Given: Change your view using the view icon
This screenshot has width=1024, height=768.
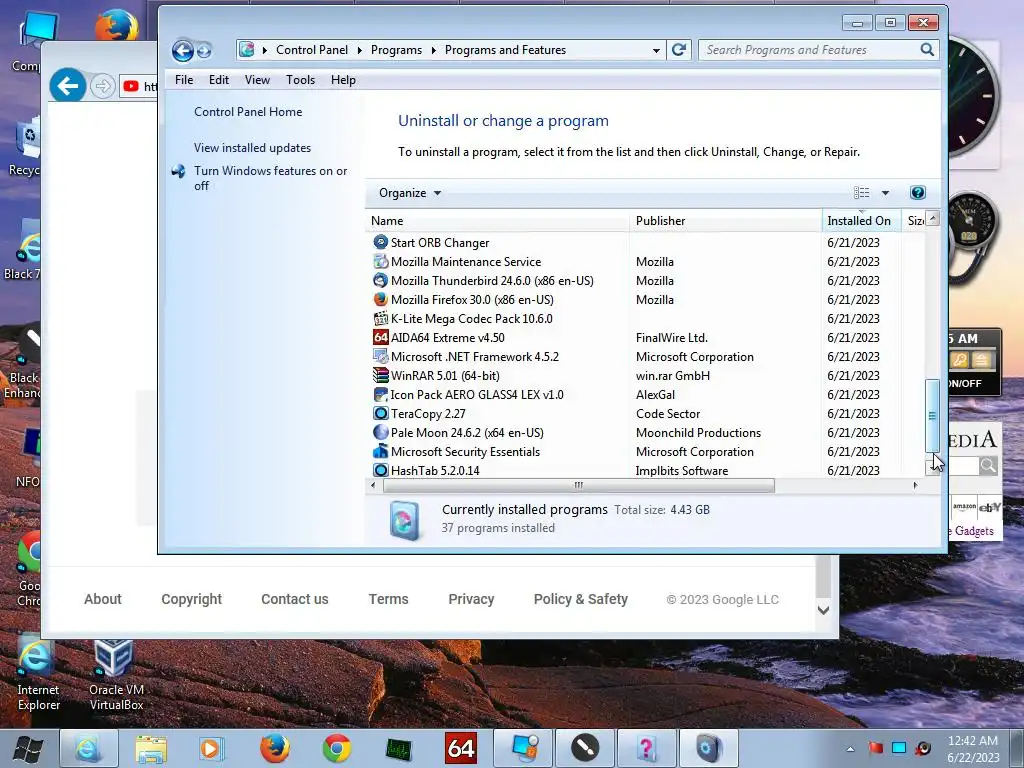Looking at the screenshot, I should click(861, 193).
